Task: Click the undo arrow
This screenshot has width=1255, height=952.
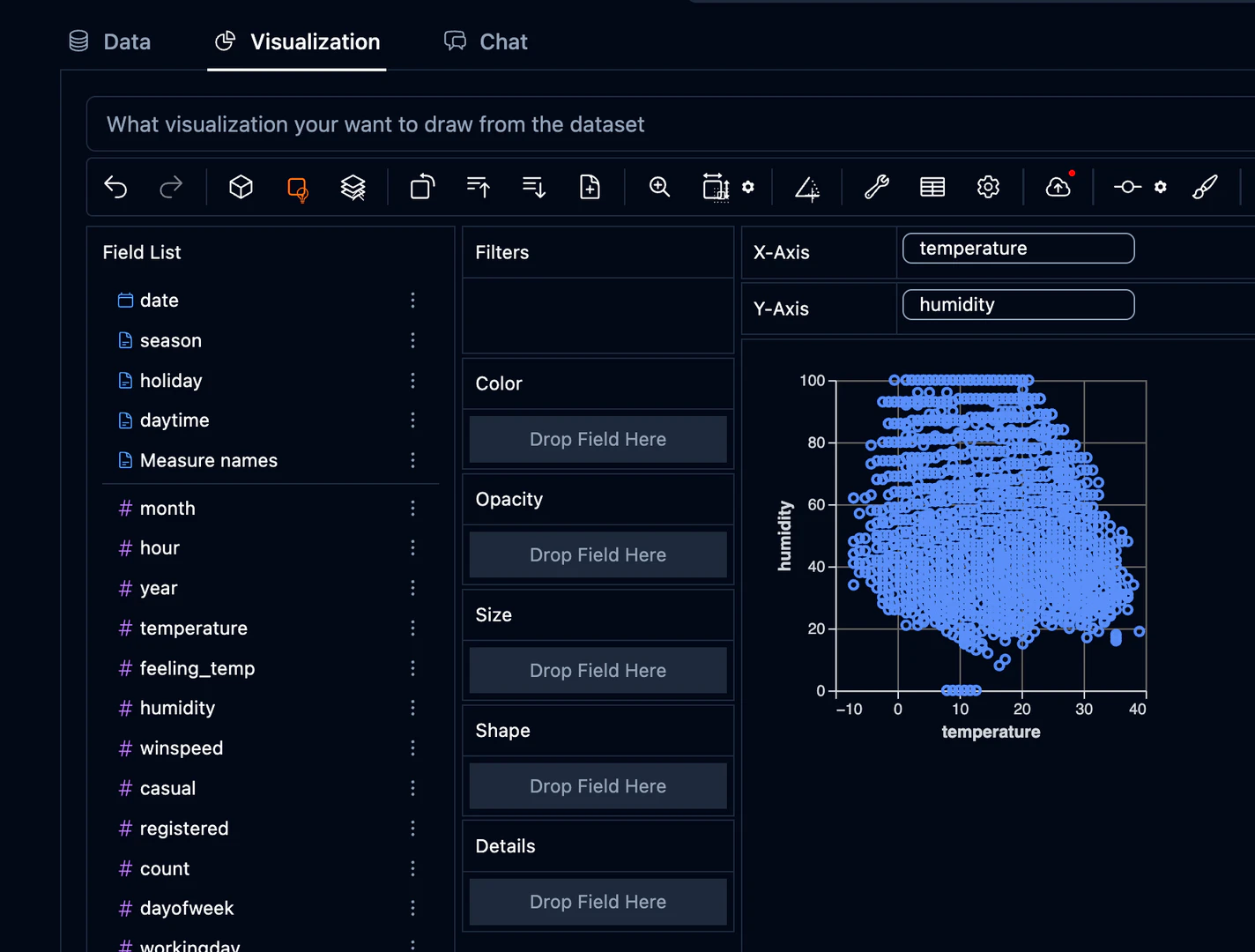Action: [115, 187]
